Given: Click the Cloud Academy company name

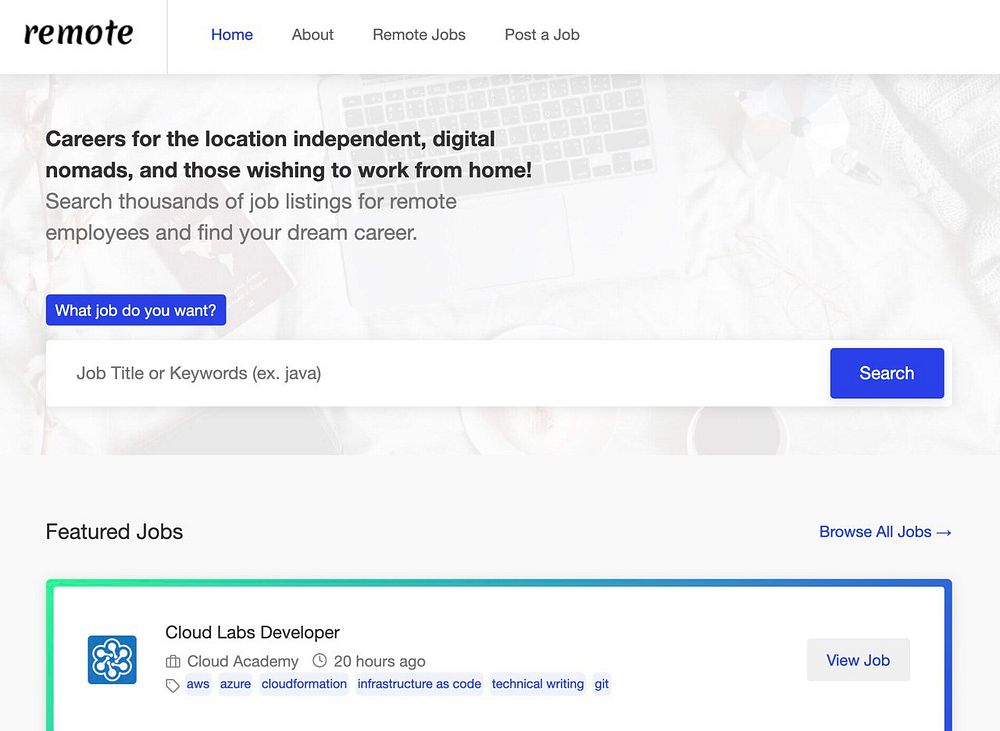Looking at the screenshot, I should point(242,661).
